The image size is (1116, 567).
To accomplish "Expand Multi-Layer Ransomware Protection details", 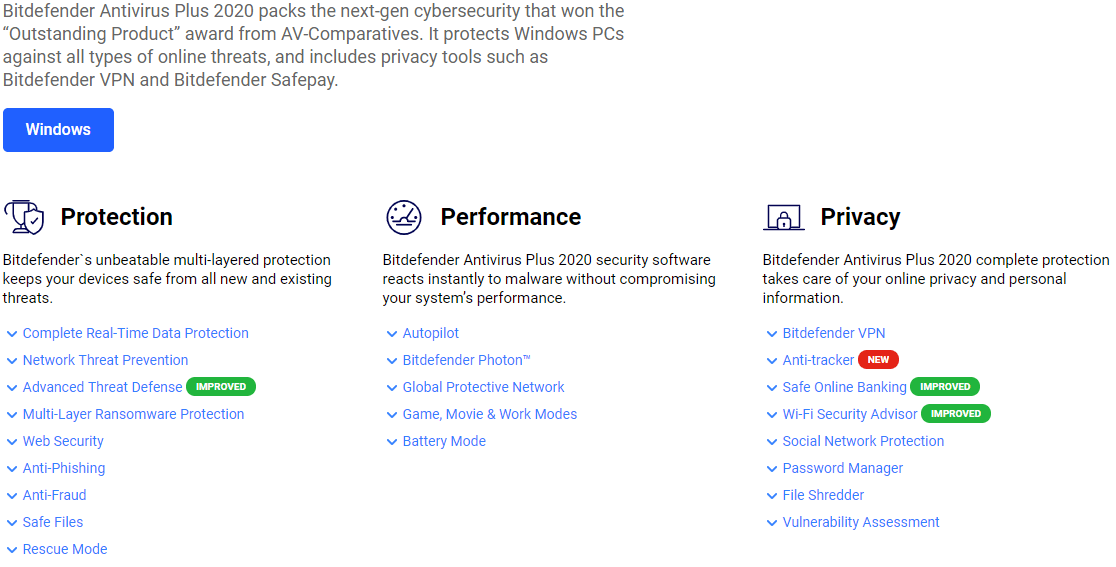I will 133,414.
